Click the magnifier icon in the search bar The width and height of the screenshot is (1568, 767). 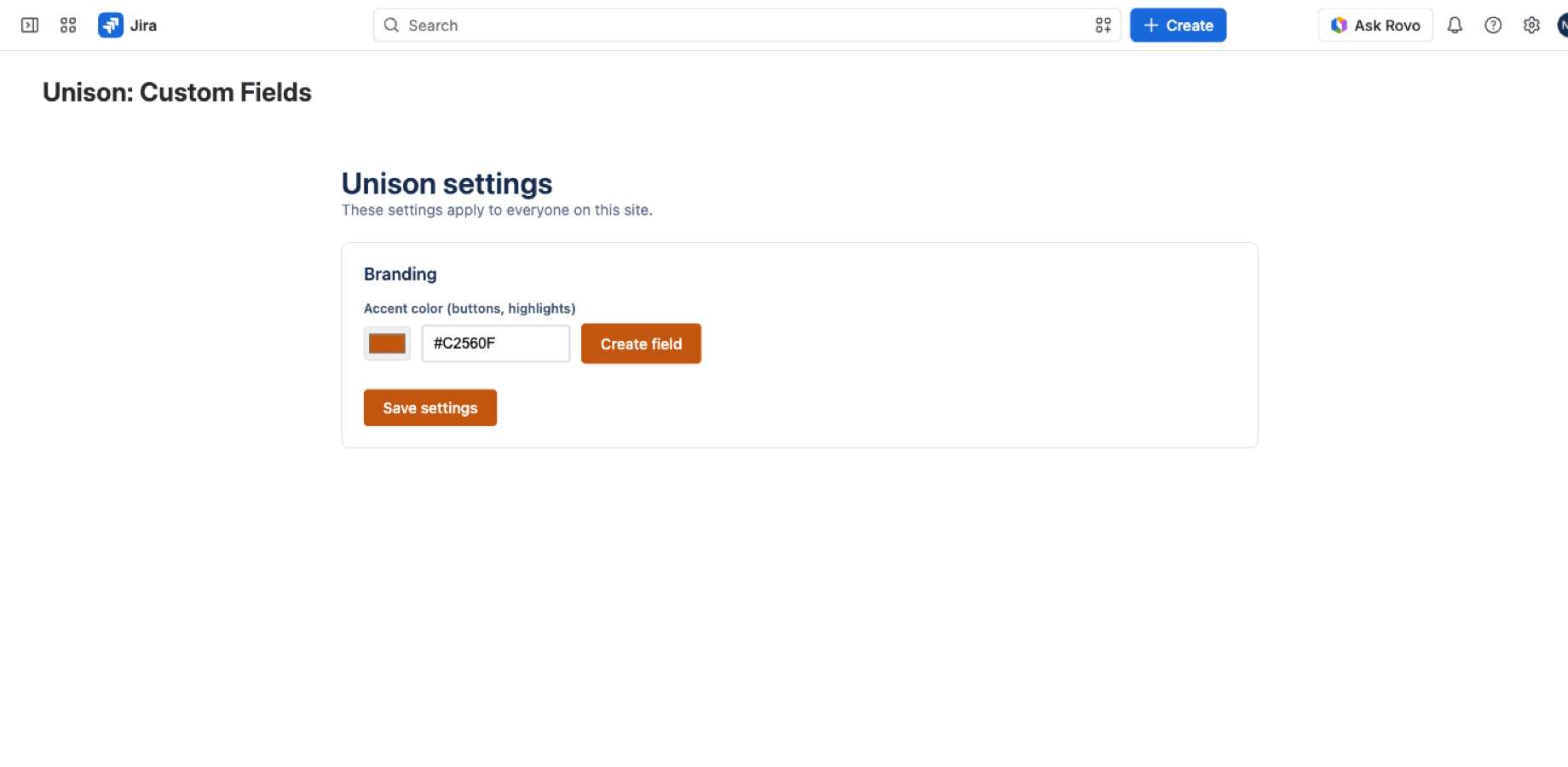click(391, 26)
